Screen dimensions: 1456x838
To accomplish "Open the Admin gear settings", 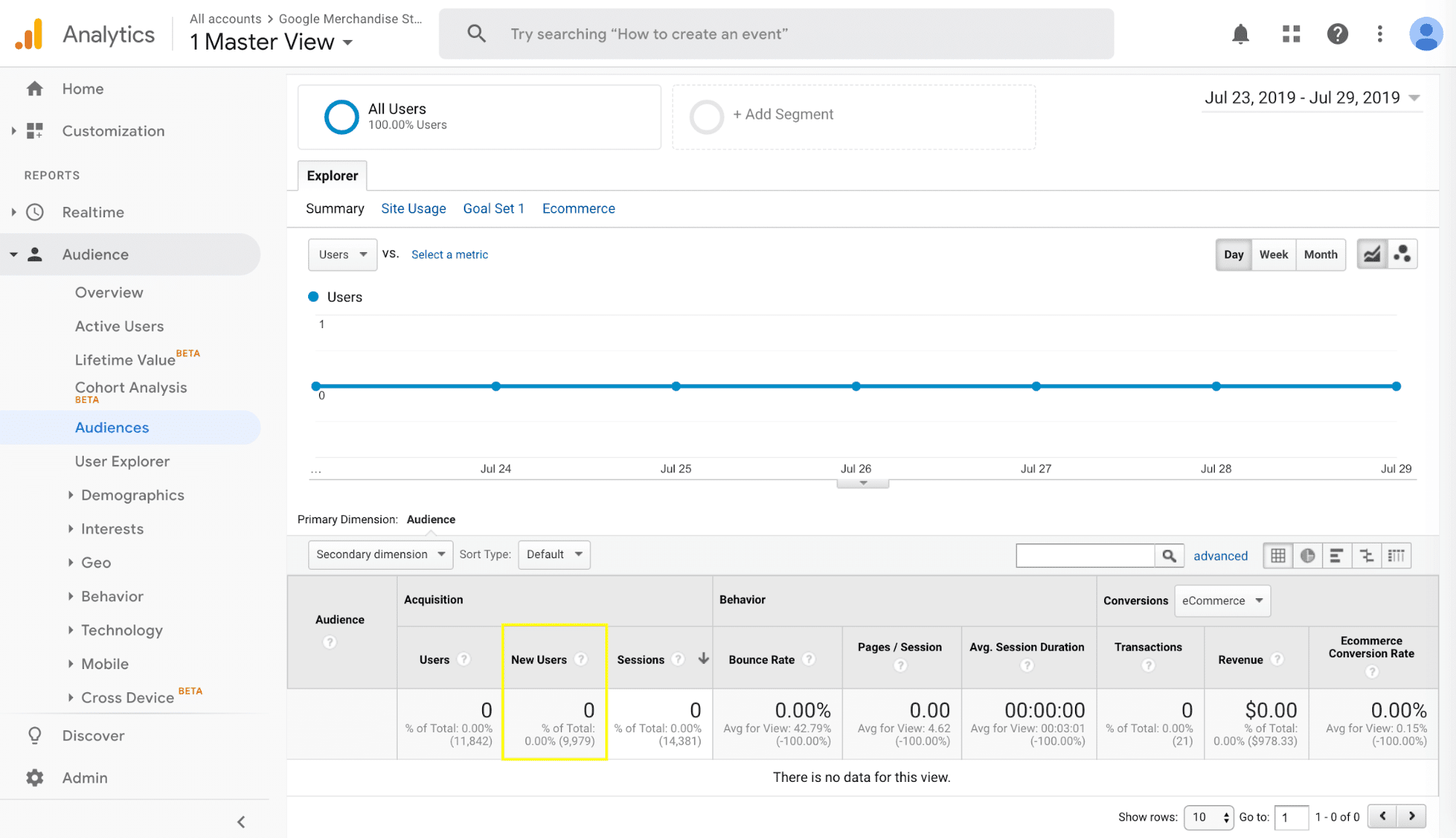I will click(x=34, y=778).
